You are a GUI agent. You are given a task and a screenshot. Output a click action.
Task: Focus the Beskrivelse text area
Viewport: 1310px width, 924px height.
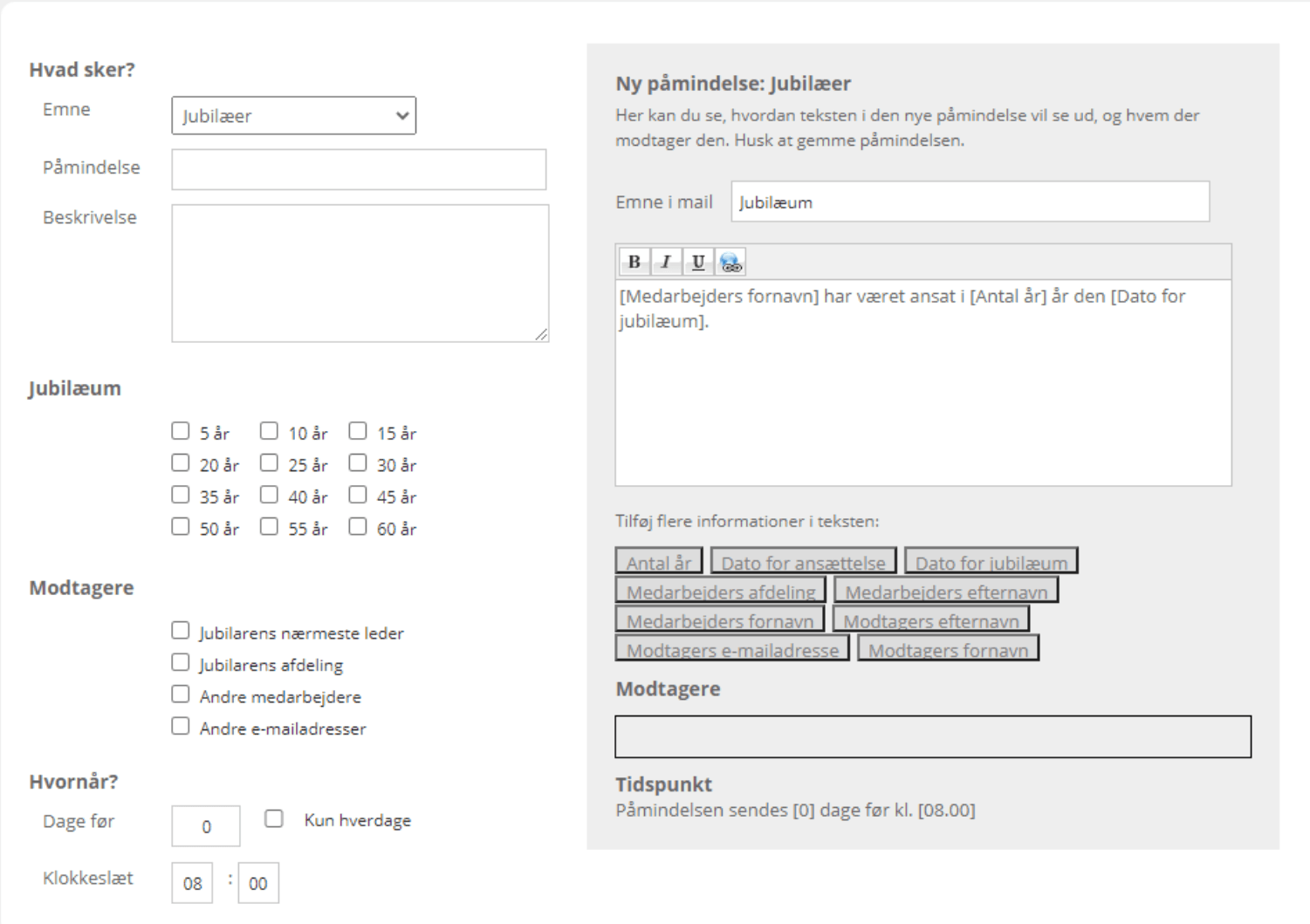coord(360,273)
